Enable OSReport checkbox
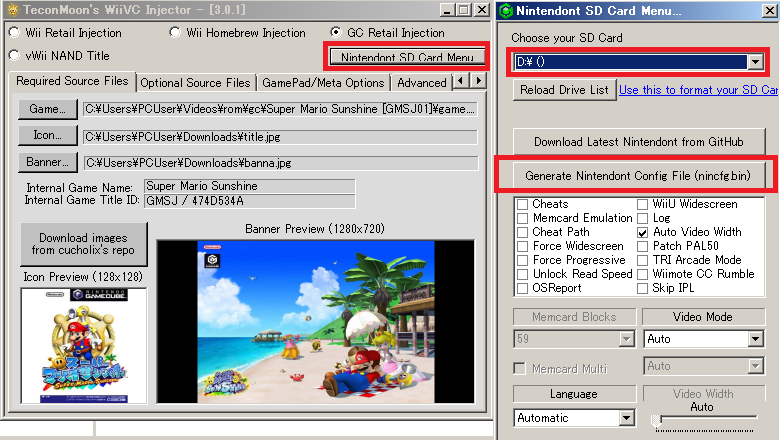The height and width of the screenshot is (440, 780). pyautogui.click(x=522, y=288)
